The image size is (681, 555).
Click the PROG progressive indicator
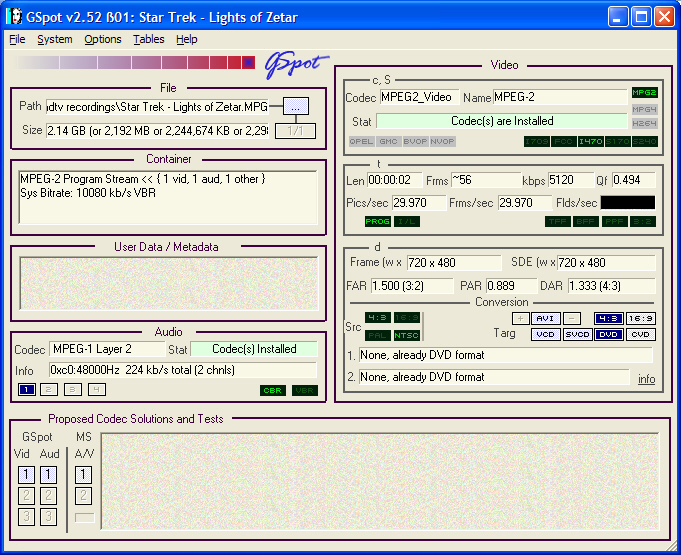pyautogui.click(x=377, y=221)
